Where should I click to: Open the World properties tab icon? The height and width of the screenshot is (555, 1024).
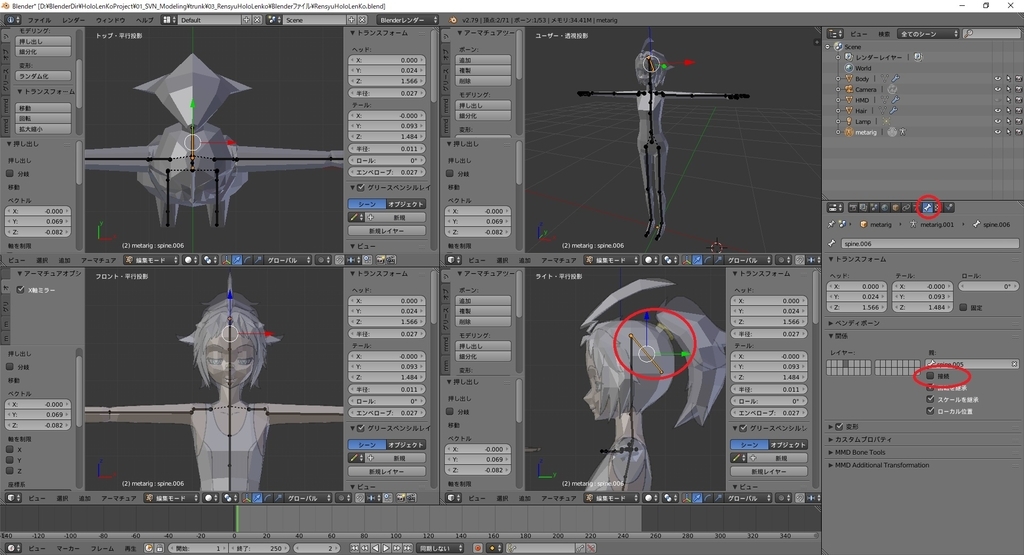coord(885,208)
